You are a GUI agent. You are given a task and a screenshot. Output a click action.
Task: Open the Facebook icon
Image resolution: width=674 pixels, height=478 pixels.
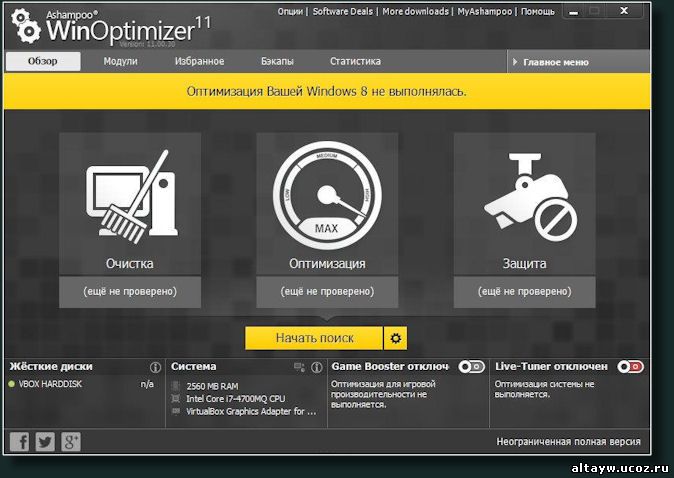click(20, 442)
